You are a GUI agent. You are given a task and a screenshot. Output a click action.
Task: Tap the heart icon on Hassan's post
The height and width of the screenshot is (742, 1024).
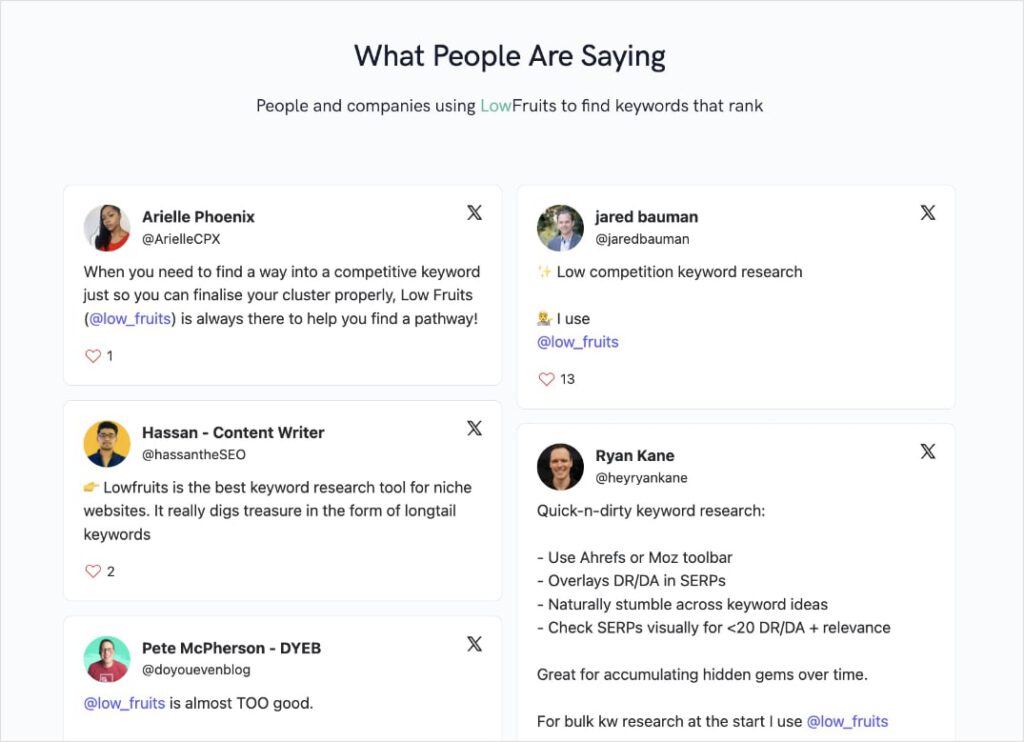[x=93, y=571]
